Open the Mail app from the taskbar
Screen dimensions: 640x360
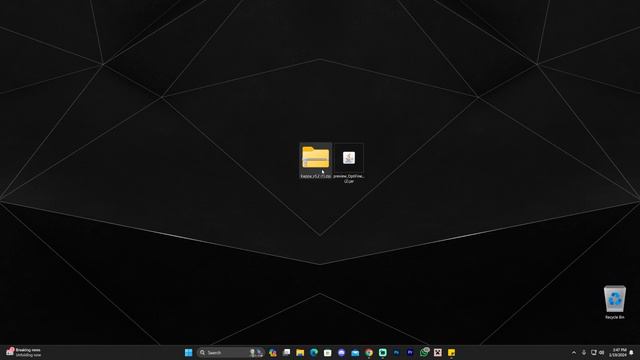(x=355, y=353)
